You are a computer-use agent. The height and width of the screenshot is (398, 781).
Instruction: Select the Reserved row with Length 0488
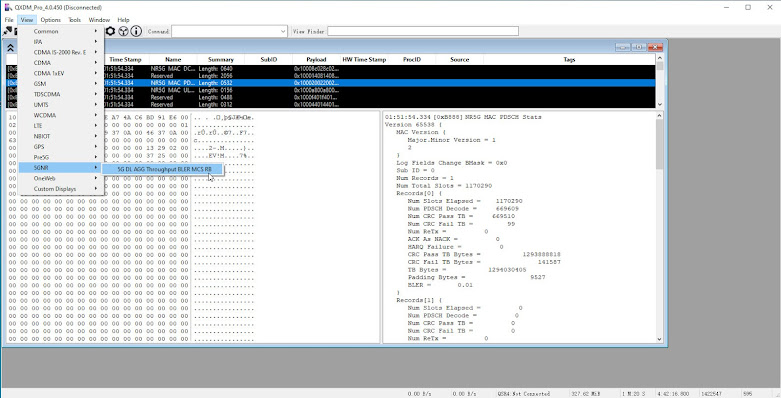330,98
